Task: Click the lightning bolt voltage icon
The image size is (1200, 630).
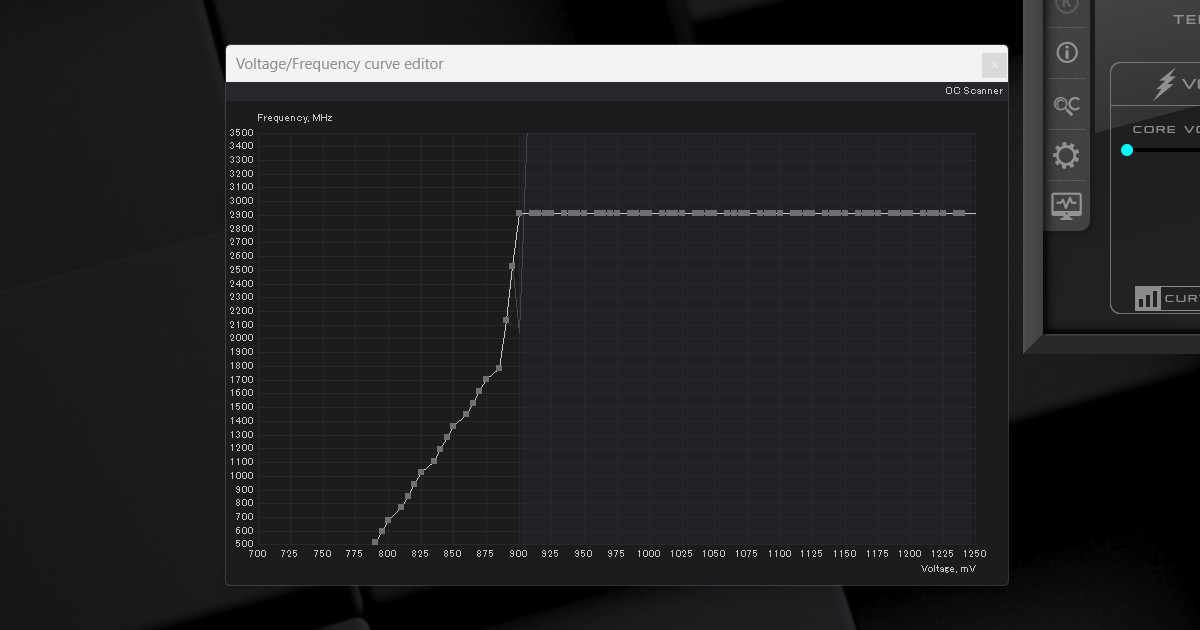Action: [x=1165, y=84]
